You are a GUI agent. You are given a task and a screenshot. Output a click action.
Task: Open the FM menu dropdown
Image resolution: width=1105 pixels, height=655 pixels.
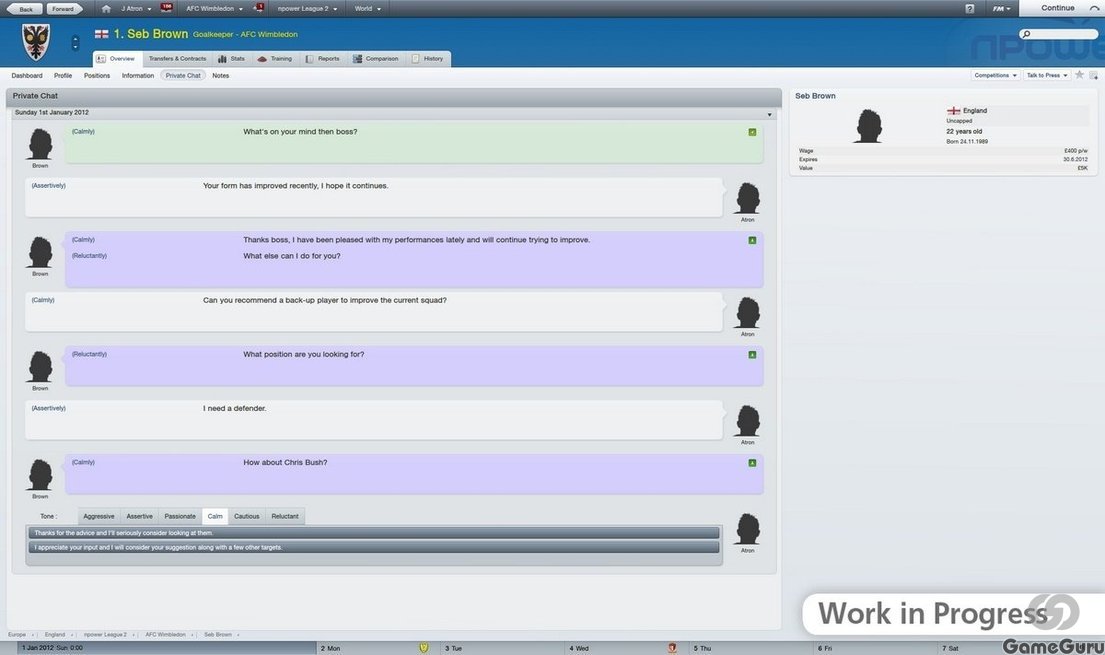tap(1001, 8)
